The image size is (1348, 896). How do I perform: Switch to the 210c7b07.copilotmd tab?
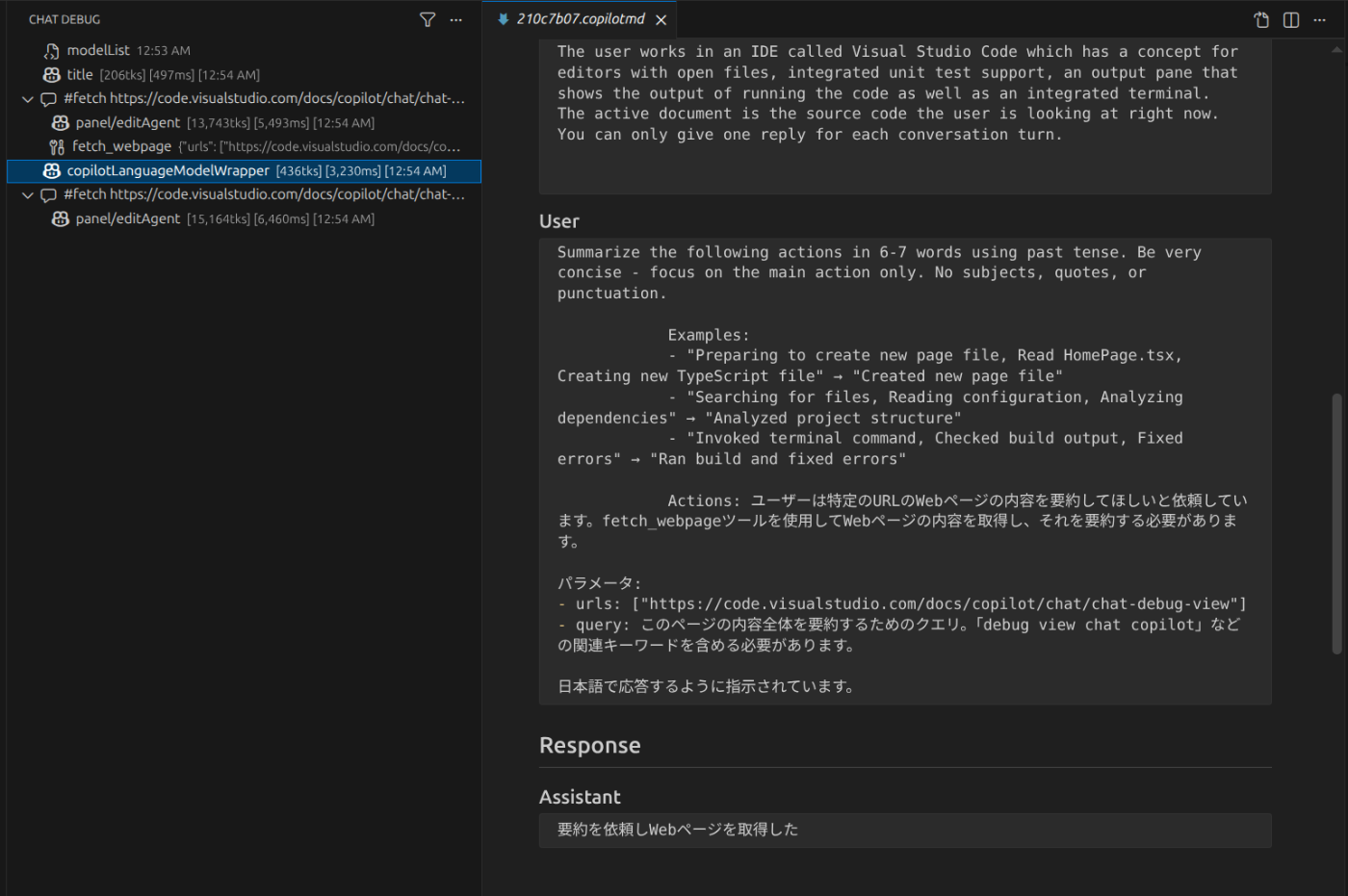coord(581,19)
